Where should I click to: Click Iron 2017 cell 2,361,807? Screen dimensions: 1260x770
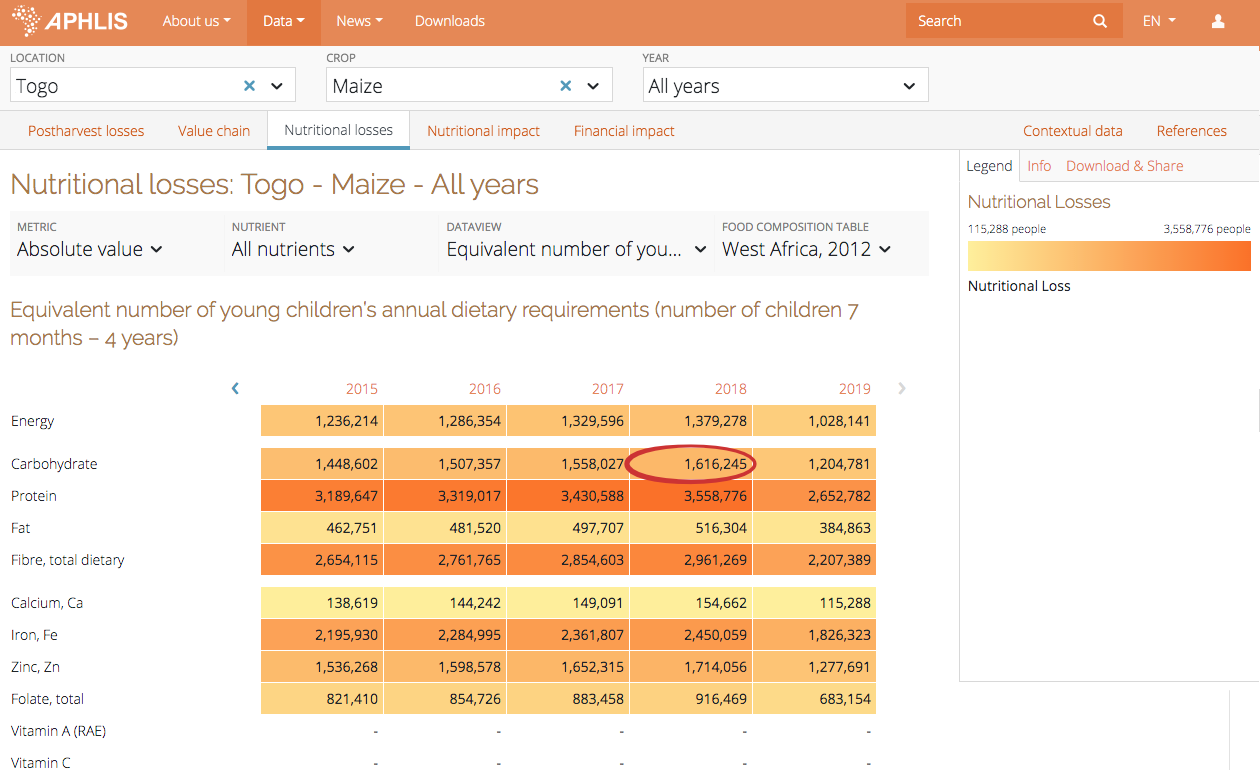coord(568,635)
